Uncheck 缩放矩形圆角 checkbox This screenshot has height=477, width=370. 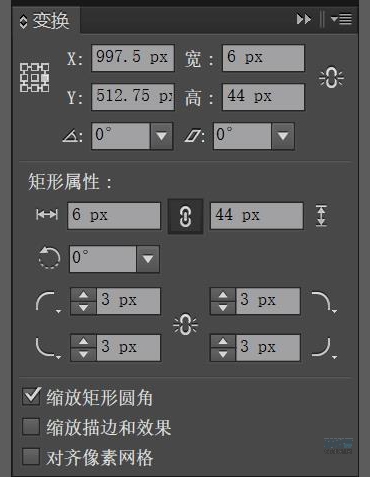(31, 397)
